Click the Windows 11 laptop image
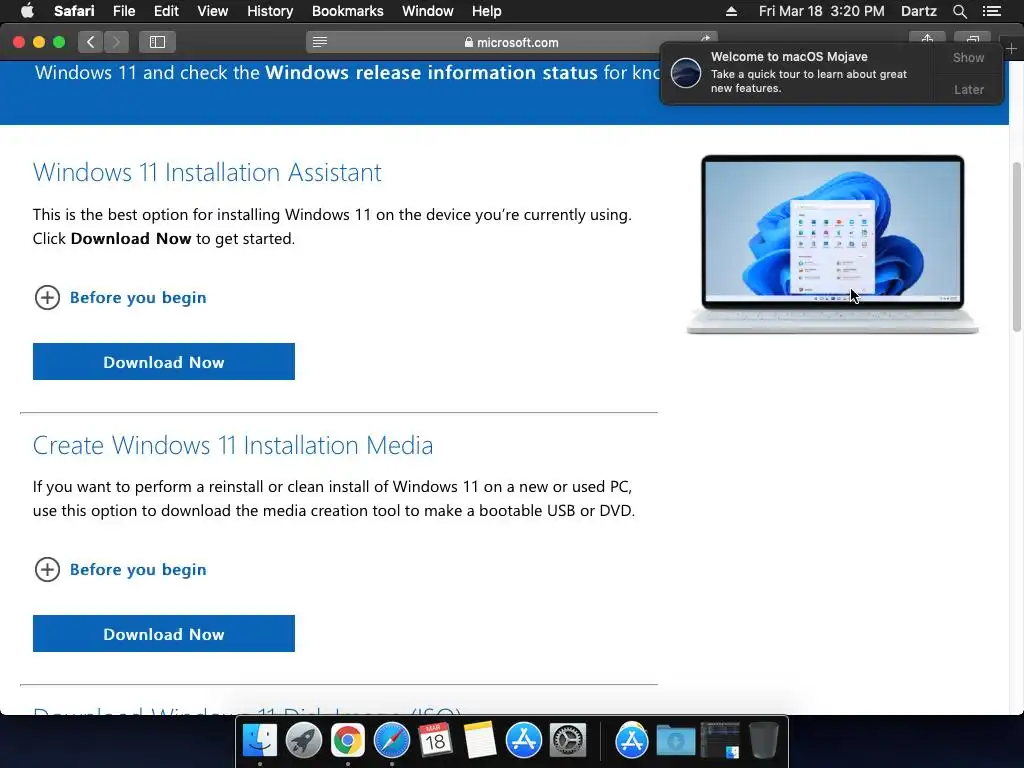 pyautogui.click(x=833, y=244)
